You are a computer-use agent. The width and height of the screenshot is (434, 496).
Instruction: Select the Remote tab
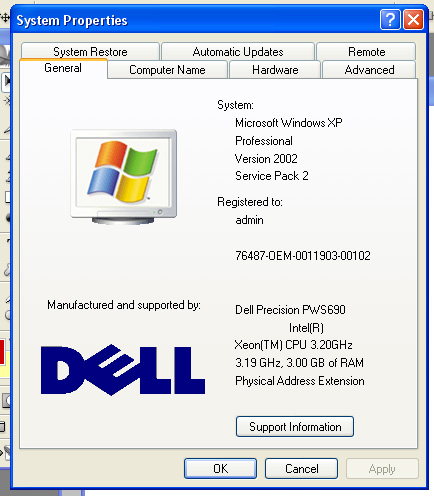[x=366, y=51]
